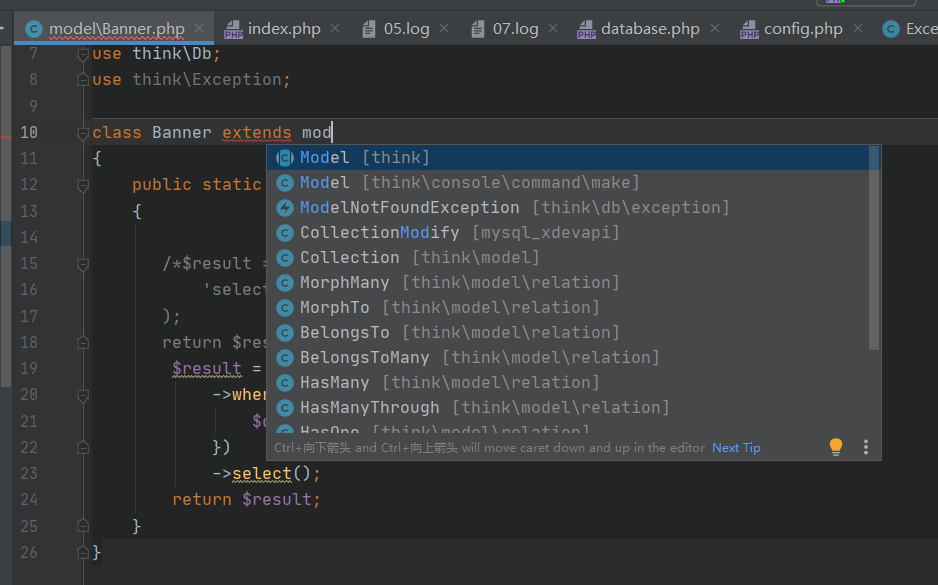This screenshot has width=938, height=585.
Task: Close the model\Banner.php tab
Action: click(199, 28)
